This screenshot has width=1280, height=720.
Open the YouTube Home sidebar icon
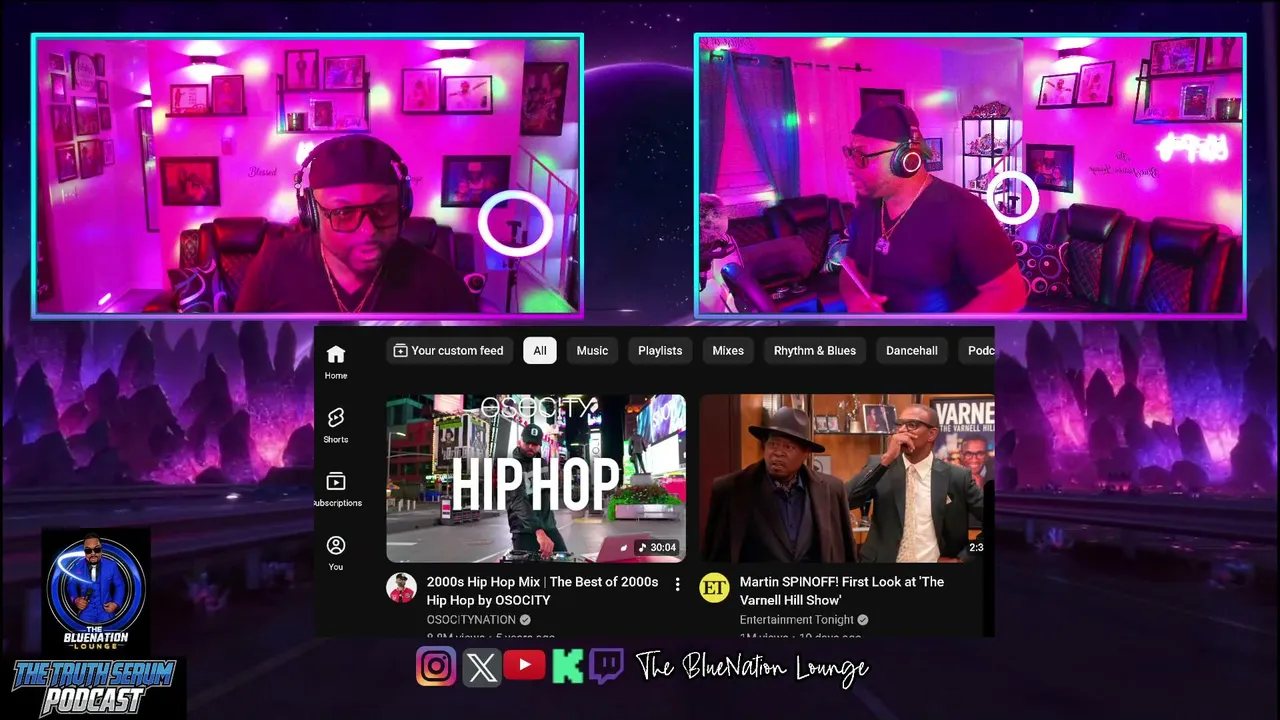(336, 362)
